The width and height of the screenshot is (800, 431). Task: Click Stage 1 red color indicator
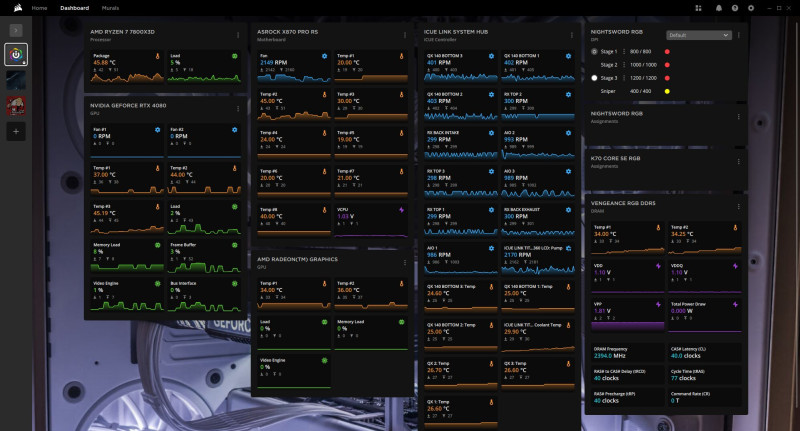click(x=667, y=52)
